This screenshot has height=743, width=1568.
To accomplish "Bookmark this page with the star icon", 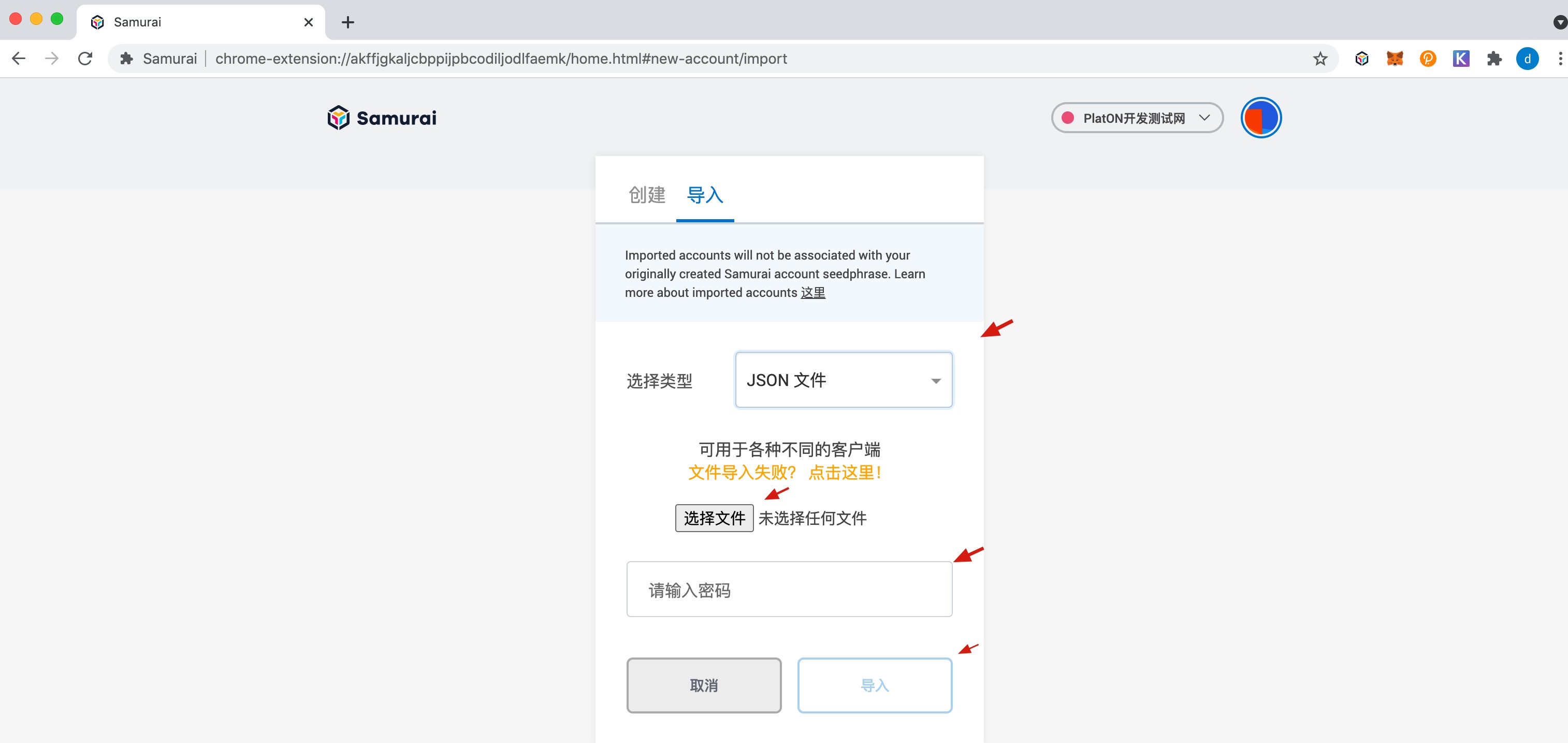I will click(x=1319, y=59).
